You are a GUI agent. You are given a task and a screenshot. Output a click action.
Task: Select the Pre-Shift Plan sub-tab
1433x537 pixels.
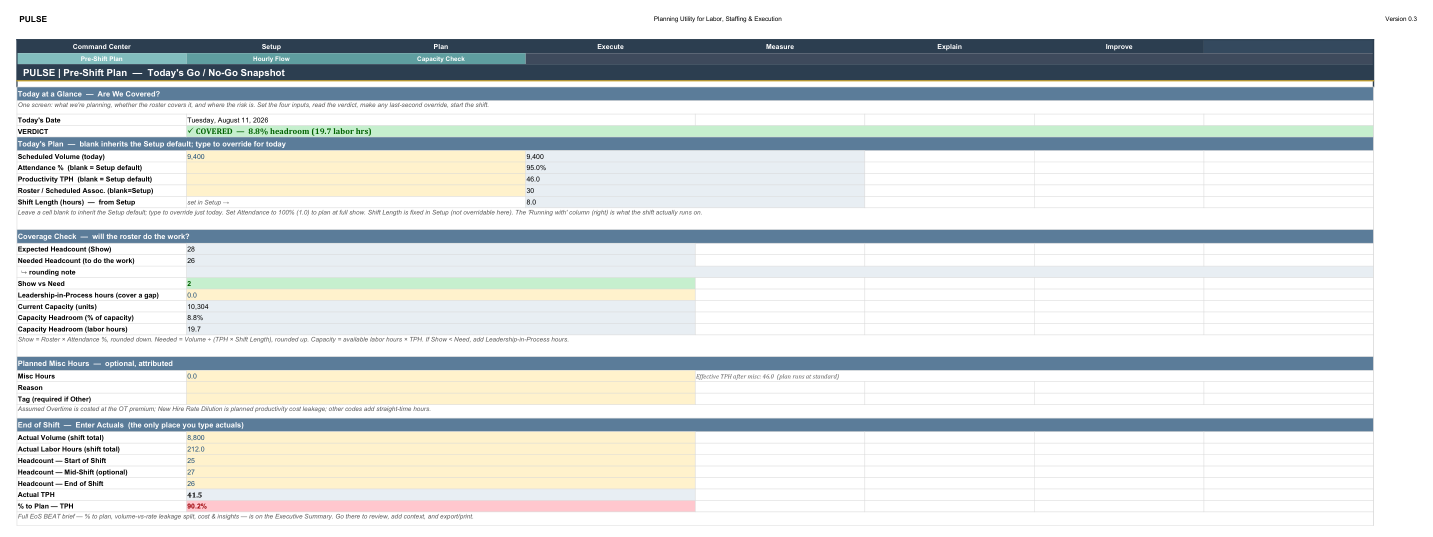[x=101, y=59]
